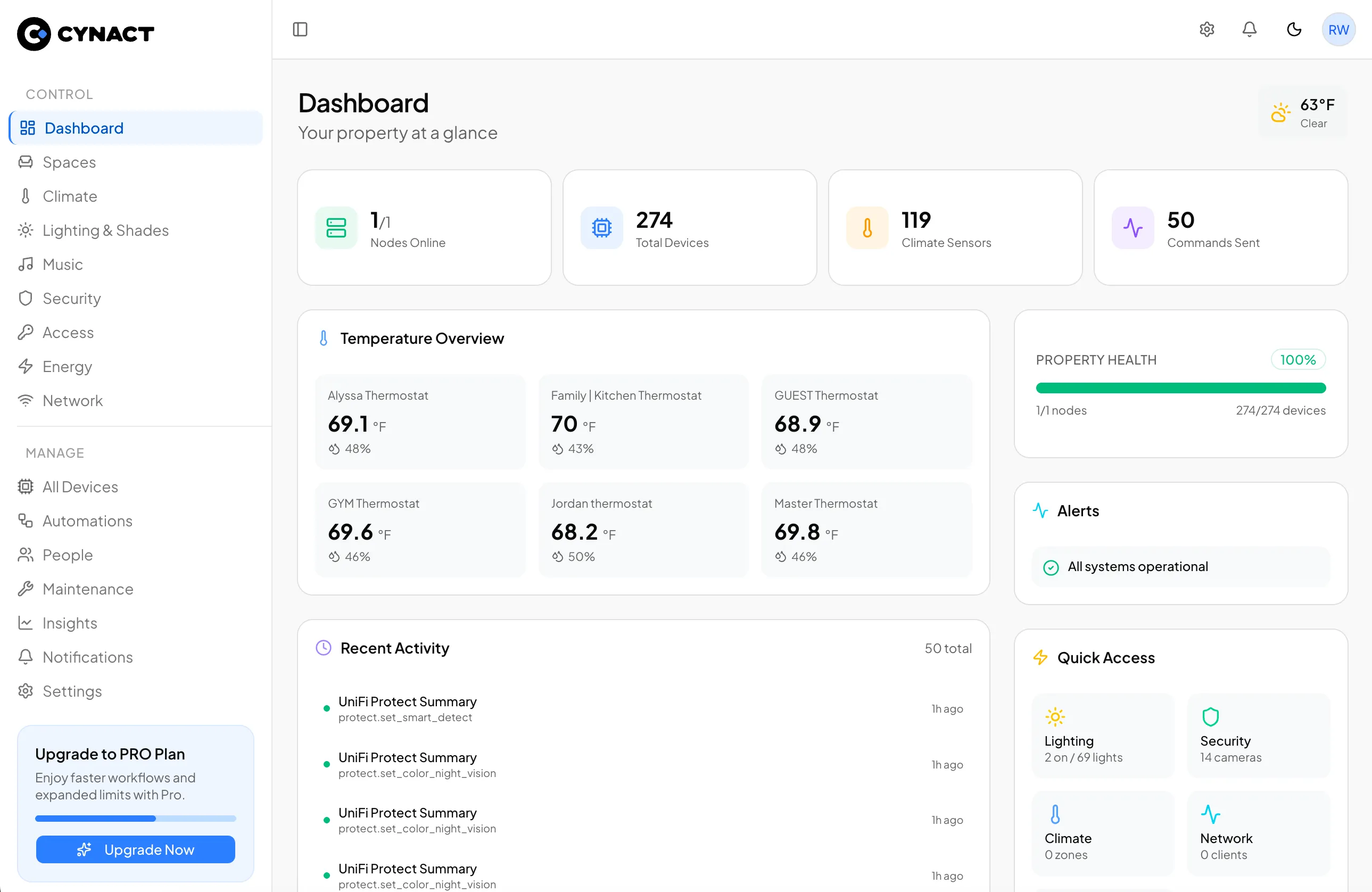Click the Property Health progress bar
The height and width of the screenshot is (892, 1372).
1180,387
